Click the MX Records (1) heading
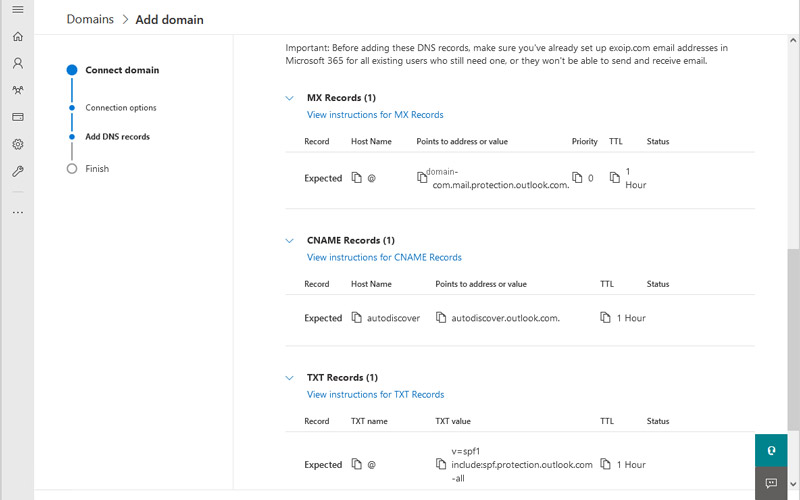 point(341,97)
